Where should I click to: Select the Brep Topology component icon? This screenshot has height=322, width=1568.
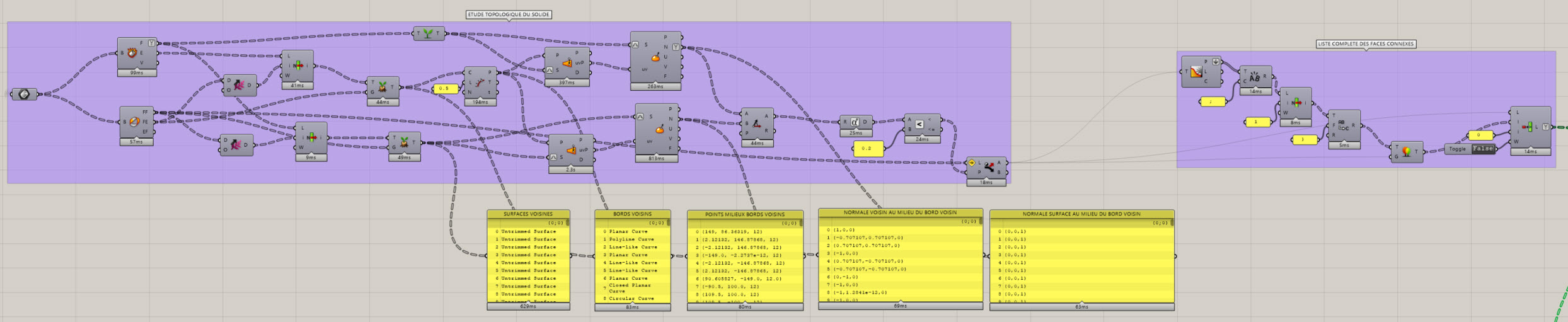pos(134,122)
